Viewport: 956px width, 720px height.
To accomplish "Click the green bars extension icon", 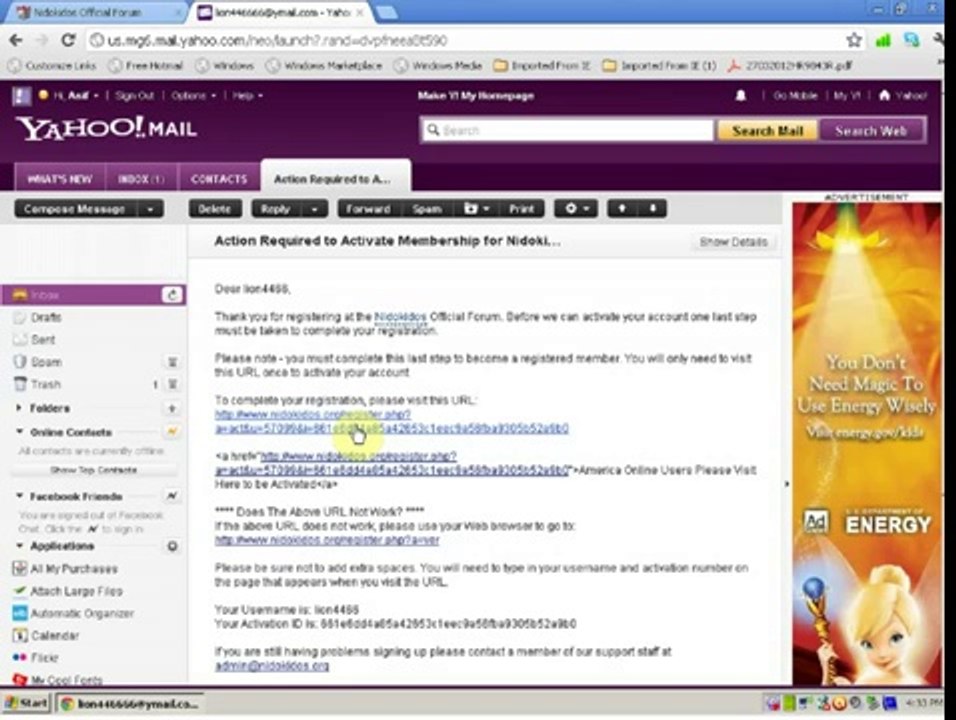I will pyautogui.click(x=883, y=41).
